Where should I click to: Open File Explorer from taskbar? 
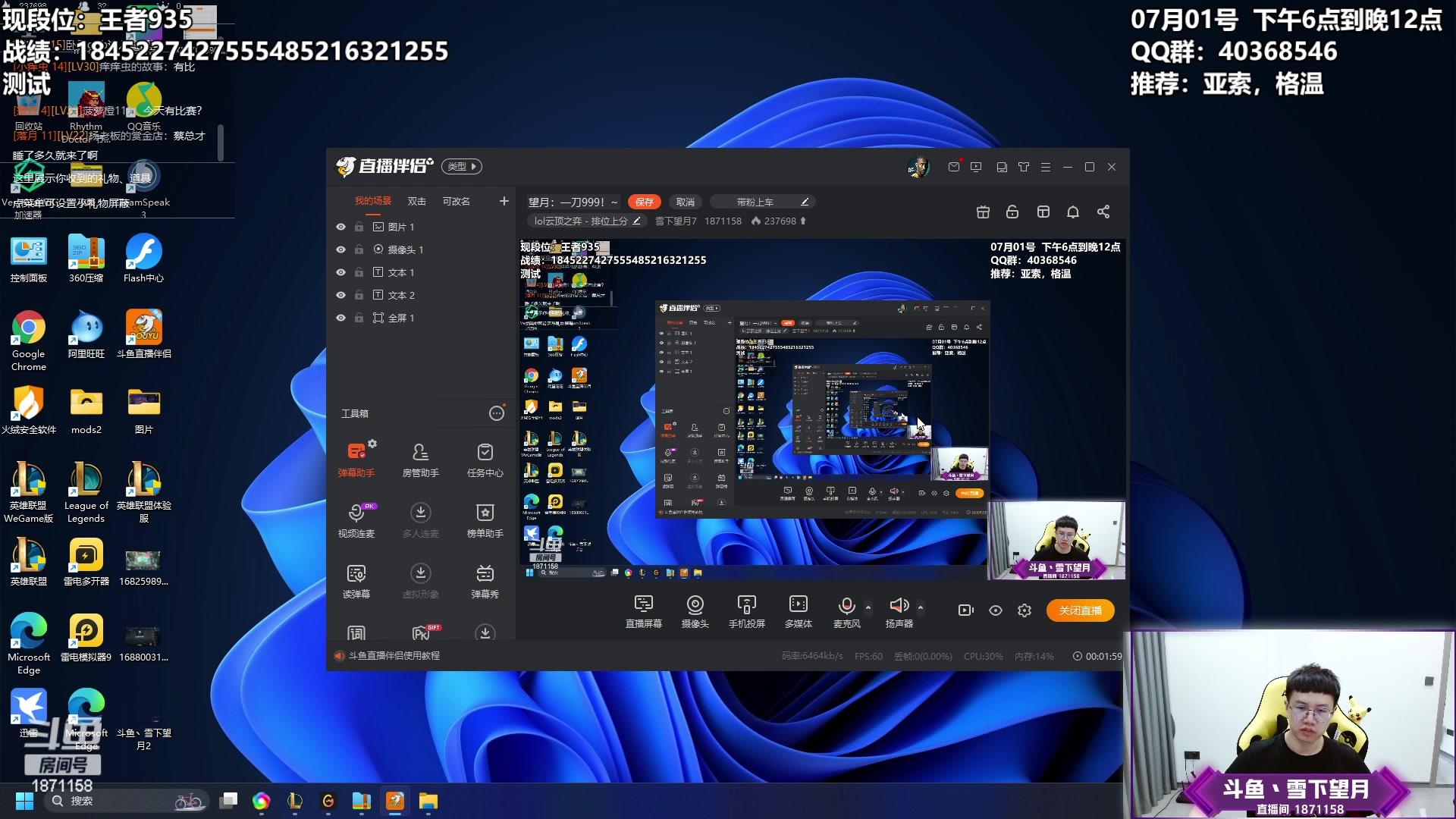coord(428,801)
